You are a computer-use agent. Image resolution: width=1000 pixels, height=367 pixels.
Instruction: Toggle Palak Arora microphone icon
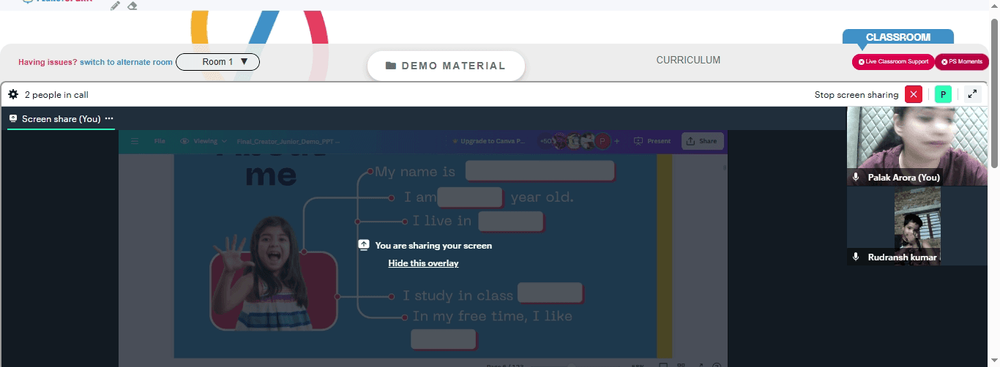856,177
